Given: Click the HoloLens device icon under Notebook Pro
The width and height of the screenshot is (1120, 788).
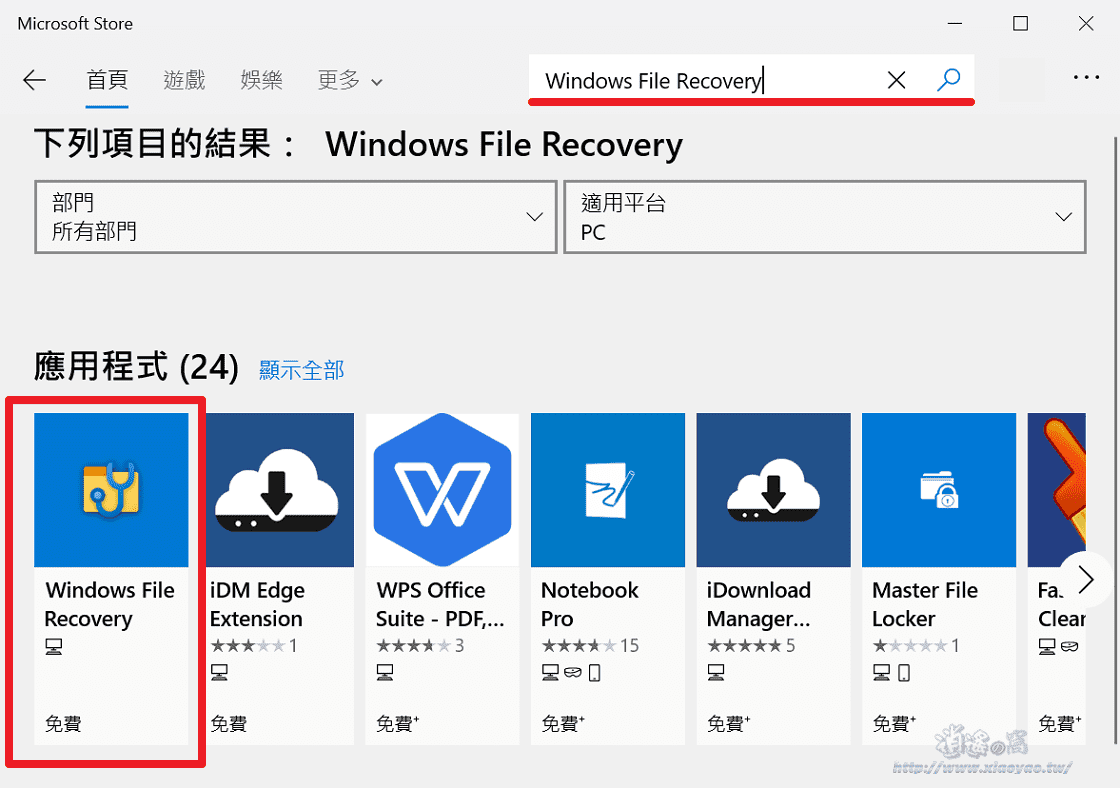Looking at the screenshot, I should click(573, 672).
